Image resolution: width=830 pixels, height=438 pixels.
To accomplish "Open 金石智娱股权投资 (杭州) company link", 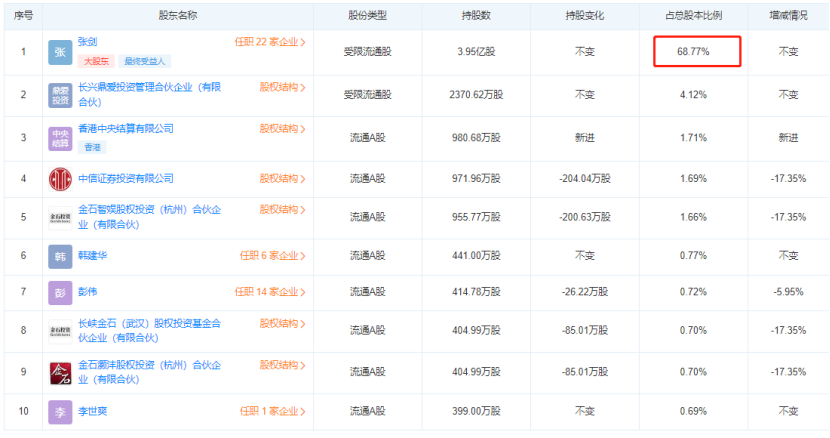I will point(149,217).
